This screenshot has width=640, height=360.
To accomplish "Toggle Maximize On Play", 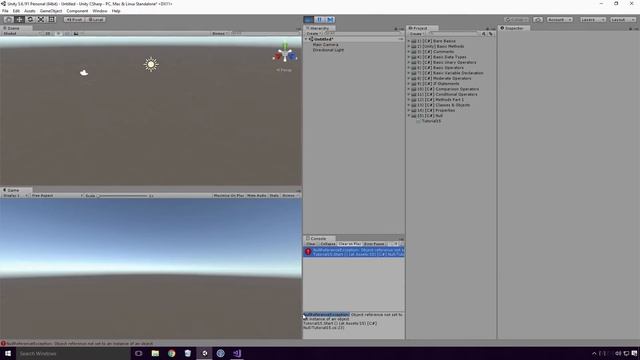I will click(x=229, y=196).
